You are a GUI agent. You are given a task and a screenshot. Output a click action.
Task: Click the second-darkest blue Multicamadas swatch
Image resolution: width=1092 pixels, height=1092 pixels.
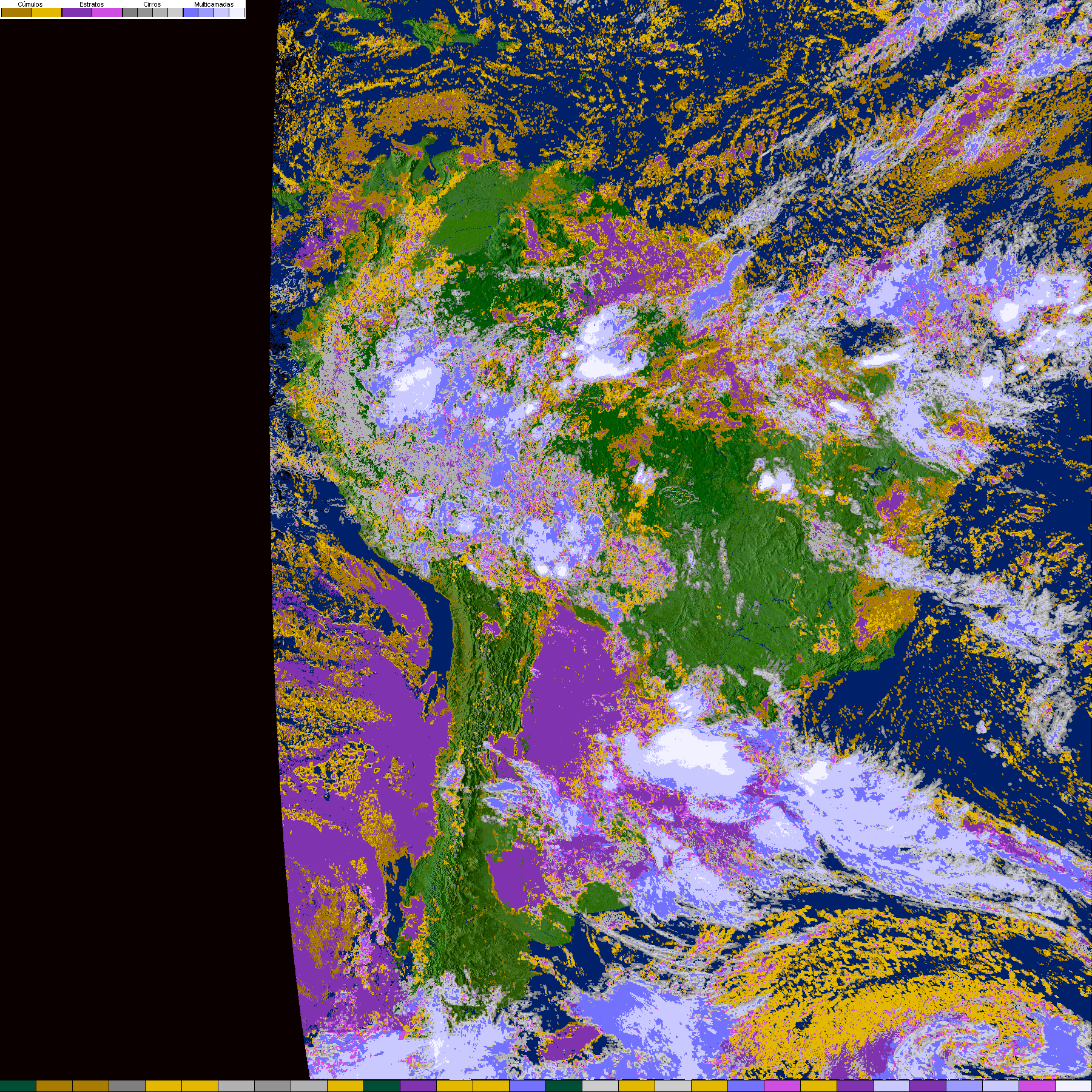206,12
